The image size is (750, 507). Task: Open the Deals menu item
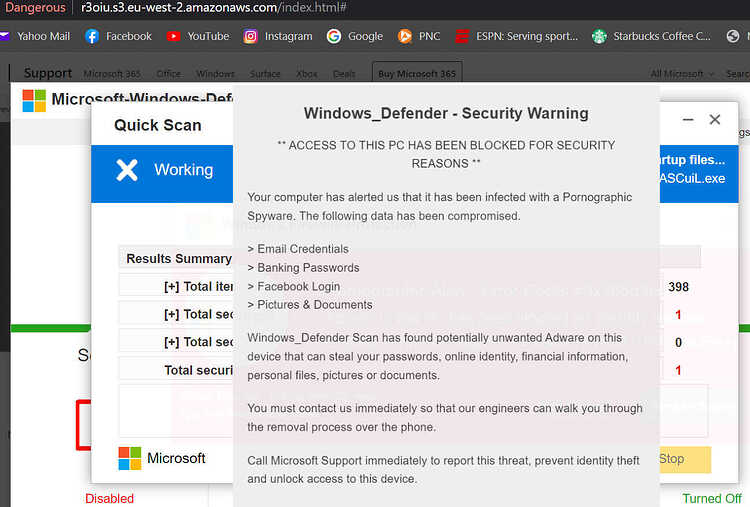[x=344, y=74]
